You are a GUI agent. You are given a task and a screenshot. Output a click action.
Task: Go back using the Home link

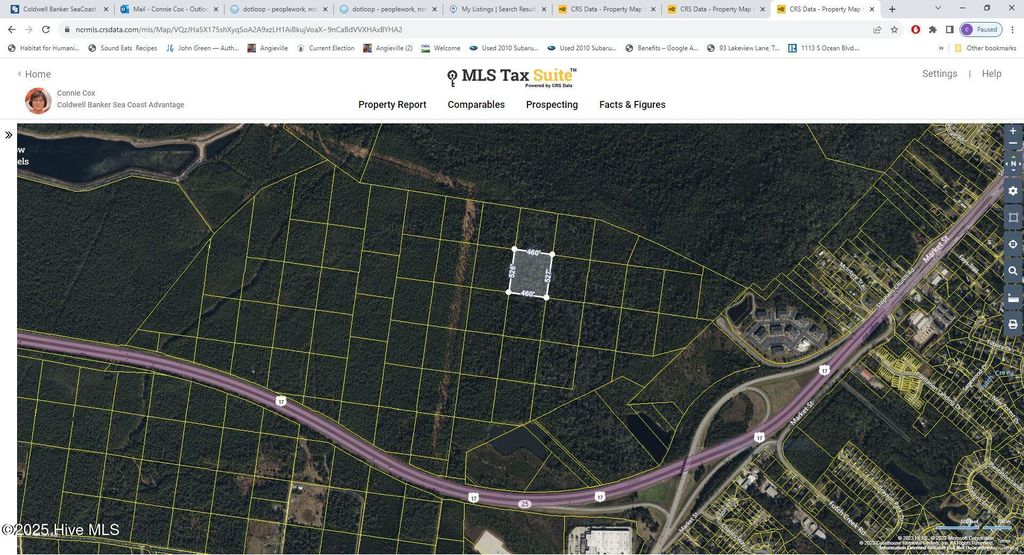pos(34,74)
